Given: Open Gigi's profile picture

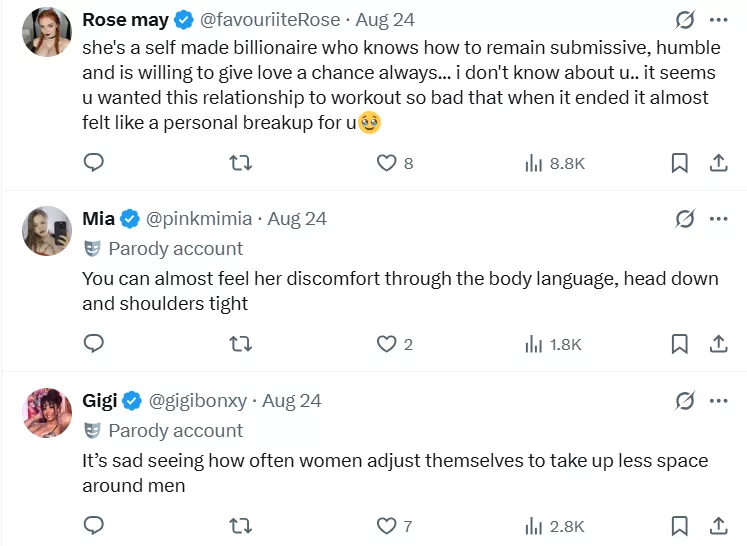Looking at the screenshot, I should (x=47, y=413).
